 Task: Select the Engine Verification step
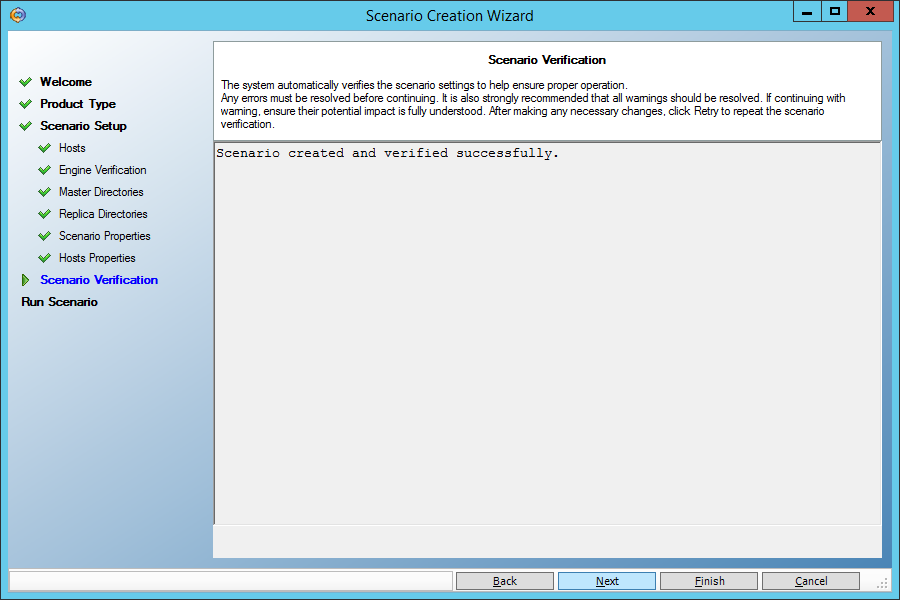point(103,170)
